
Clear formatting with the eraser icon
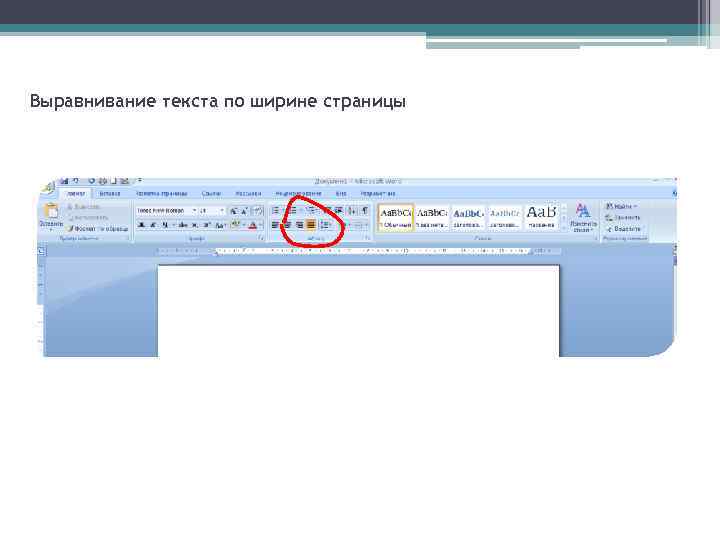[258, 211]
